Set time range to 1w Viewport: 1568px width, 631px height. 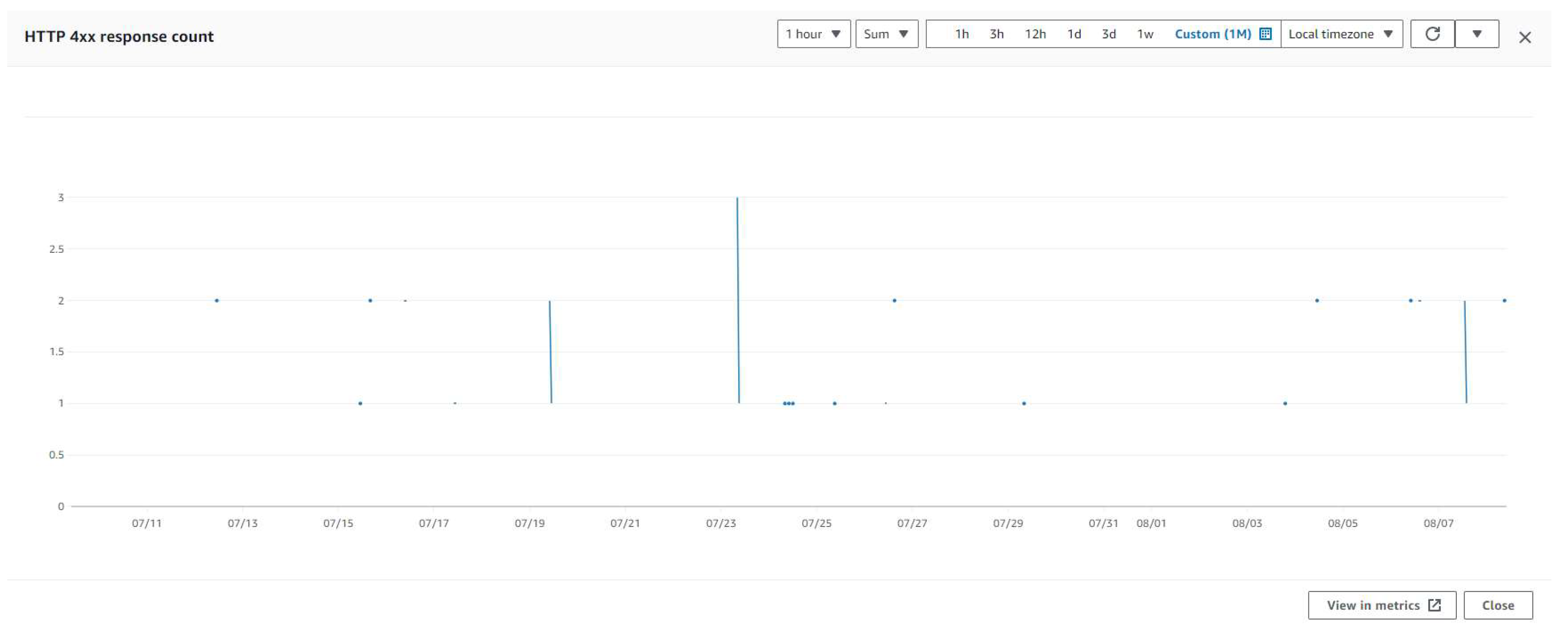click(x=1145, y=34)
